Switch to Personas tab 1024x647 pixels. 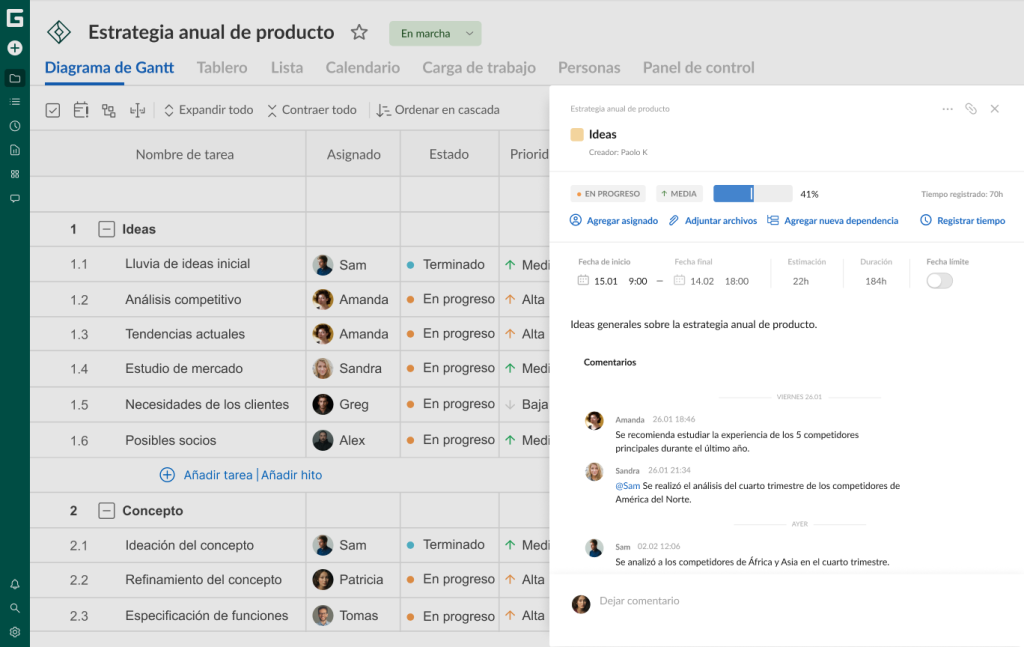(x=589, y=68)
